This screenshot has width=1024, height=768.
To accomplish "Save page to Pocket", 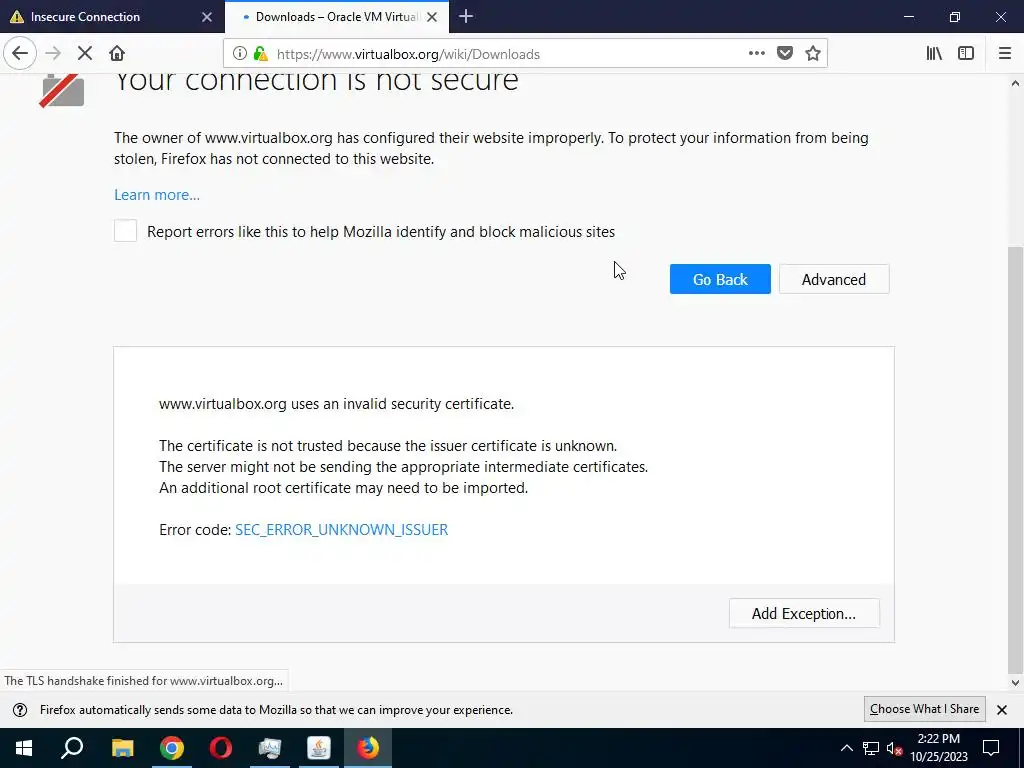I will [x=784, y=53].
